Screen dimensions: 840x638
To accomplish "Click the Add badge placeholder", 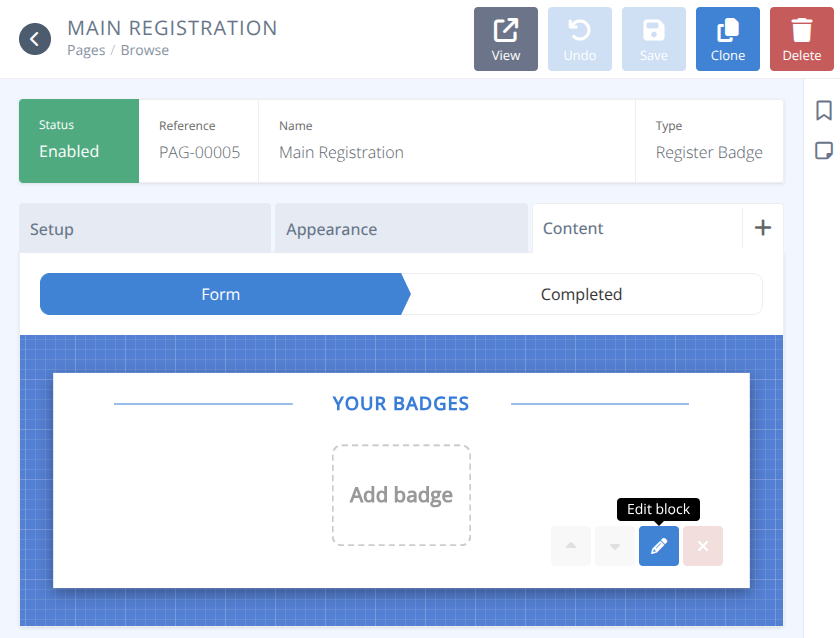I will pos(401,495).
